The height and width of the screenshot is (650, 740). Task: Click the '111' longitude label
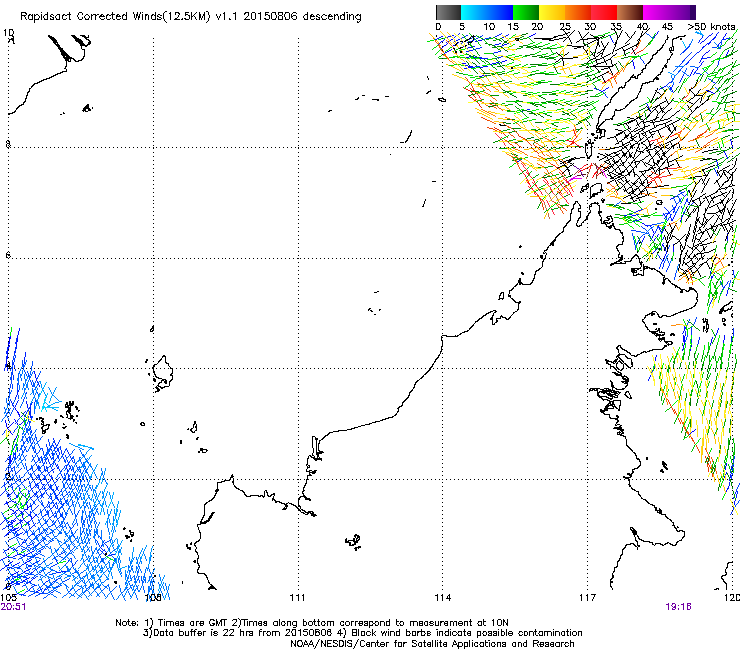297,598
